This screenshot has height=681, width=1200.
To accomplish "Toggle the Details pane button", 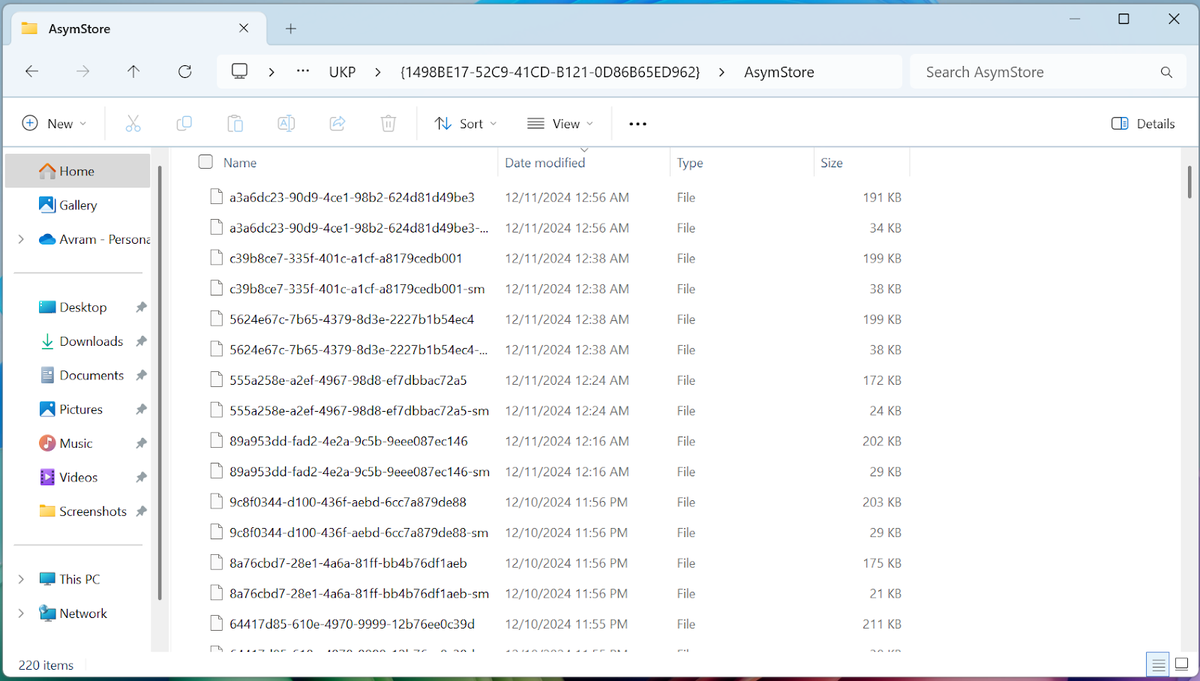I will 1143,124.
